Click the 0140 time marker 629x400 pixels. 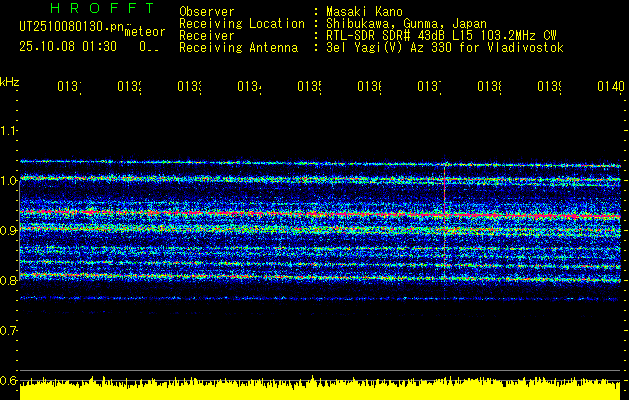pyautogui.click(x=611, y=86)
